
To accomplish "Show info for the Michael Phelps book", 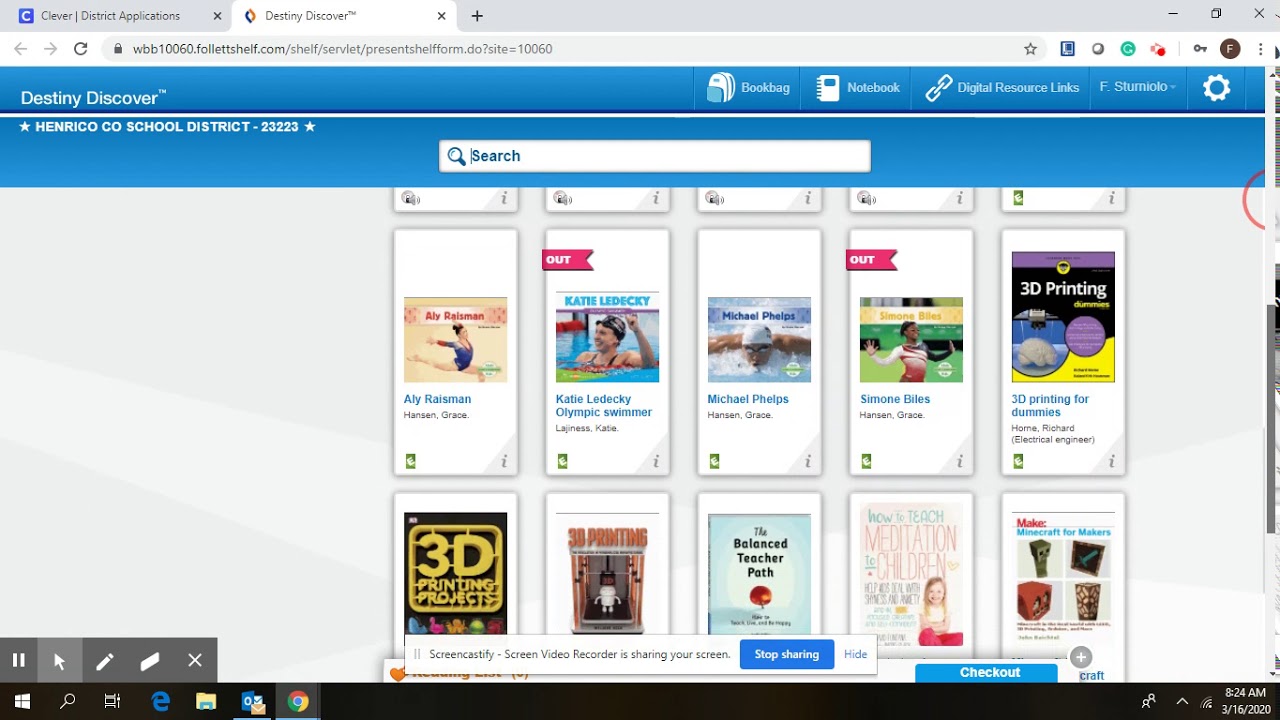I will pyautogui.click(x=808, y=461).
